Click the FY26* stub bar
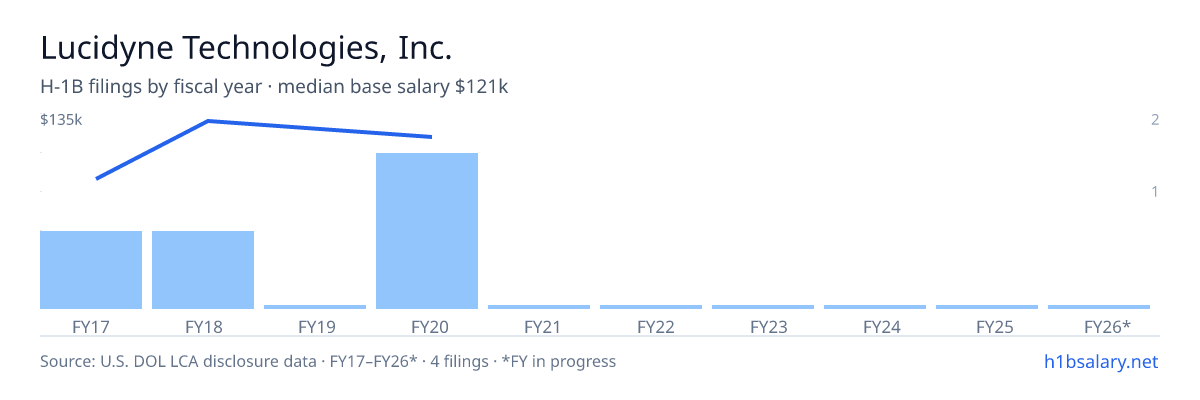 (1099, 307)
